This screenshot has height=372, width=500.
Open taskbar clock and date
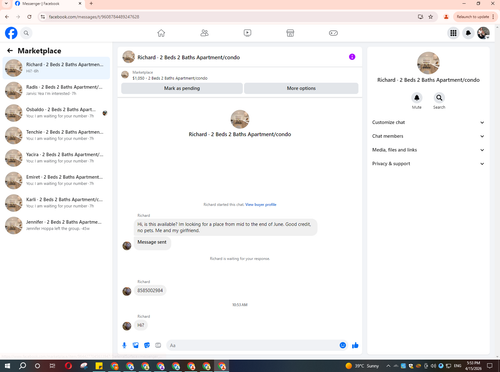click(x=473, y=366)
